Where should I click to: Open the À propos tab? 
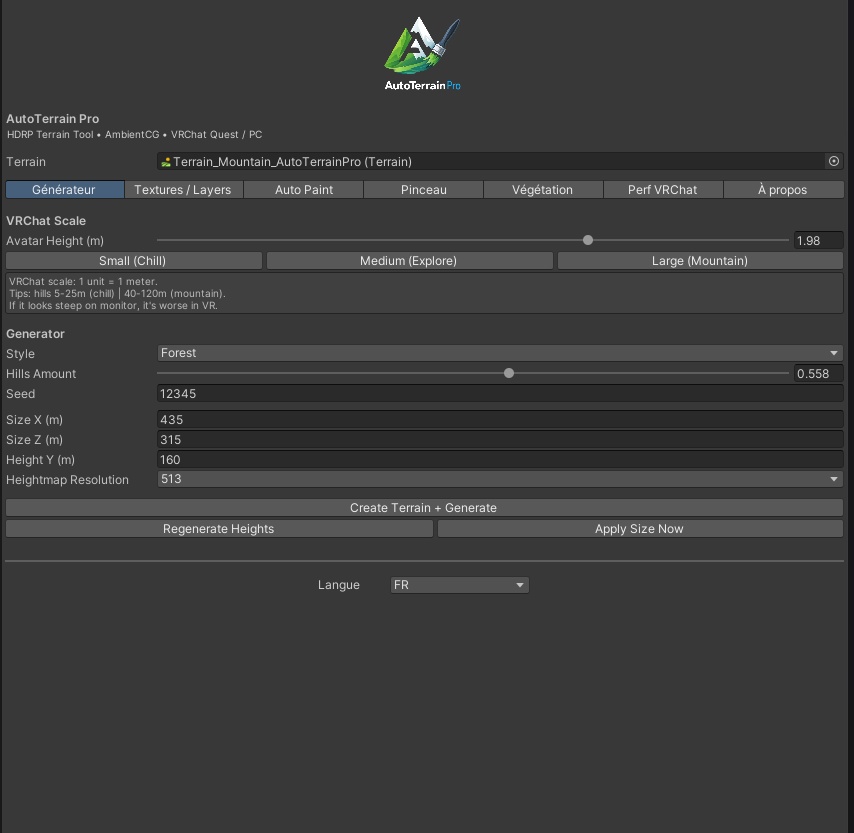(783, 190)
